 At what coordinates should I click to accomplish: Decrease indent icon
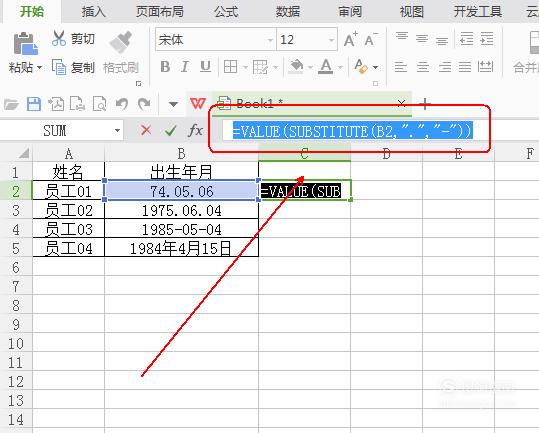[466, 39]
